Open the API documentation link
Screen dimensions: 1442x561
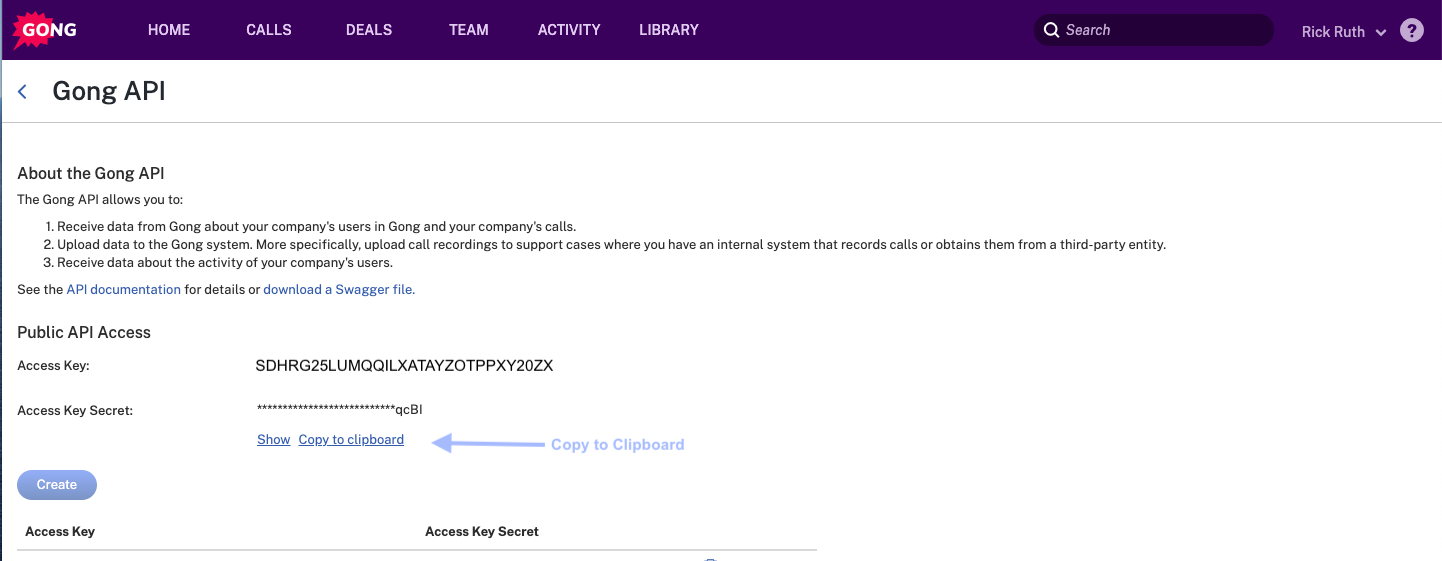(124, 289)
